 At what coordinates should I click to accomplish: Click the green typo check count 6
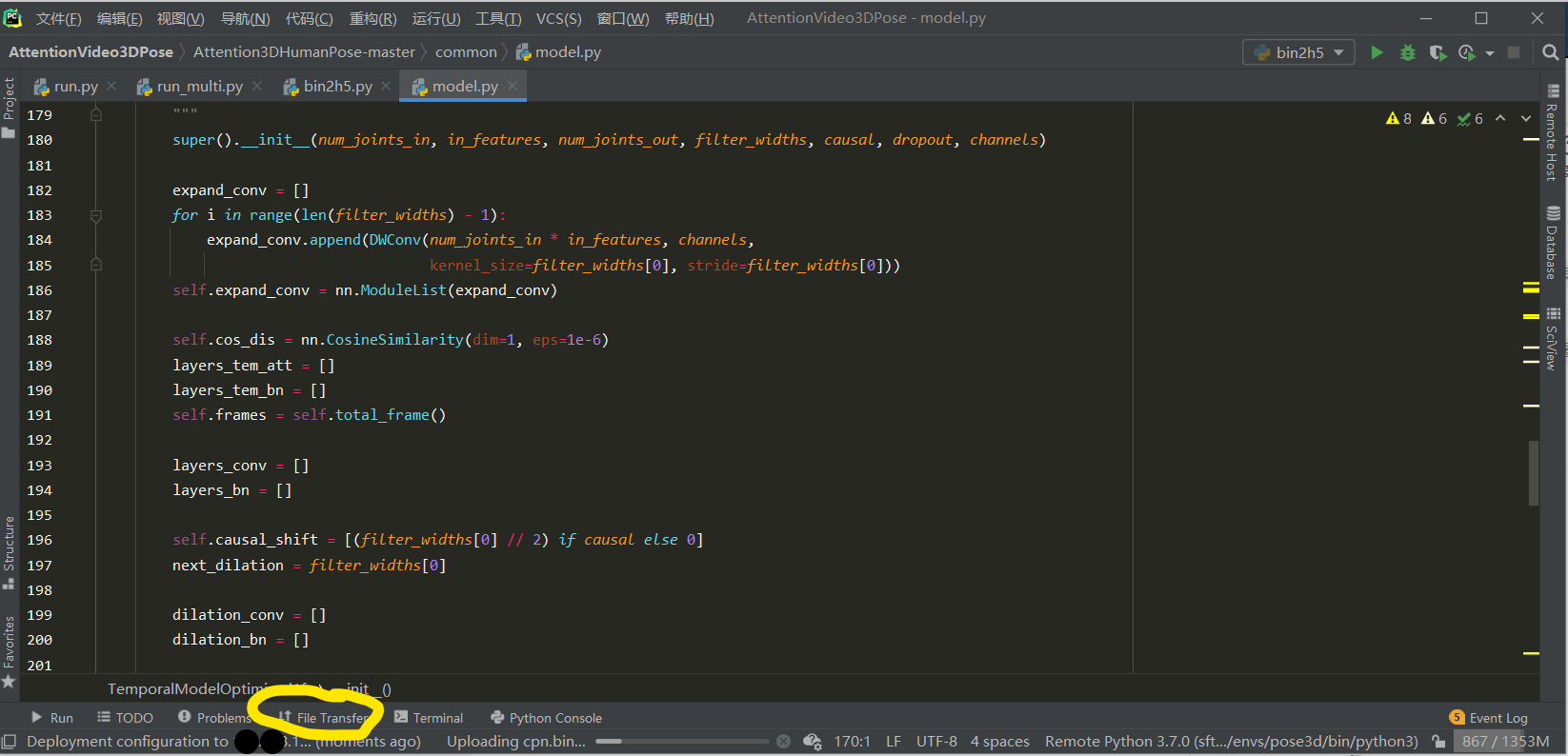(x=1470, y=119)
